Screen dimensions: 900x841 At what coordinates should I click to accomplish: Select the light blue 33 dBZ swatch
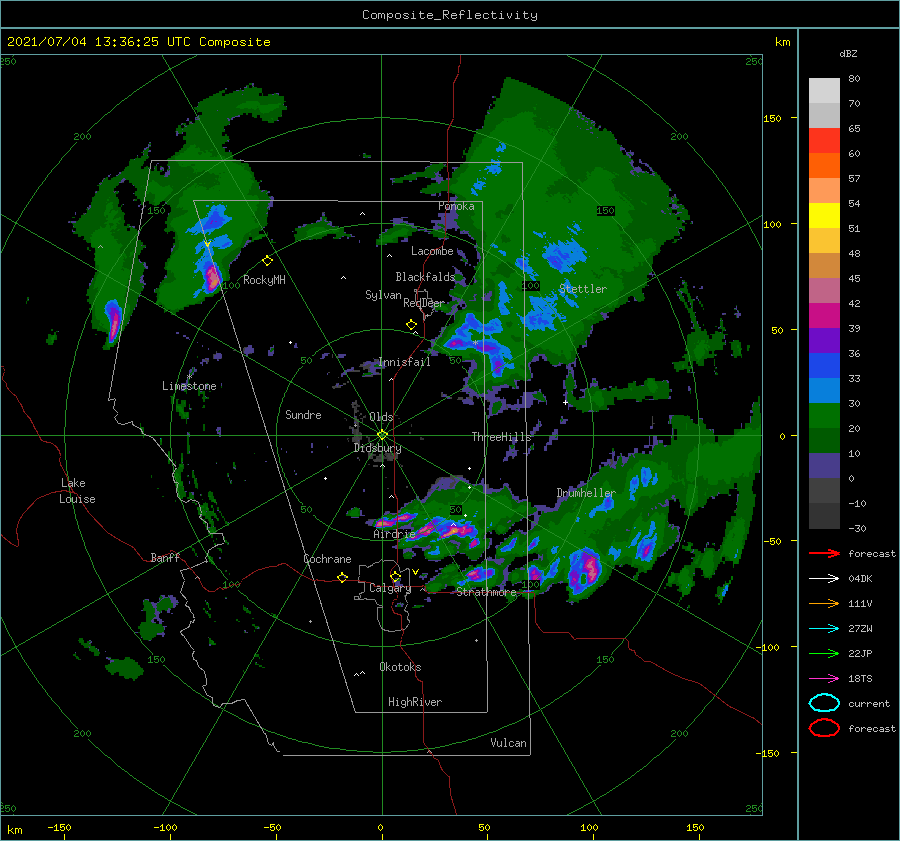pos(824,390)
